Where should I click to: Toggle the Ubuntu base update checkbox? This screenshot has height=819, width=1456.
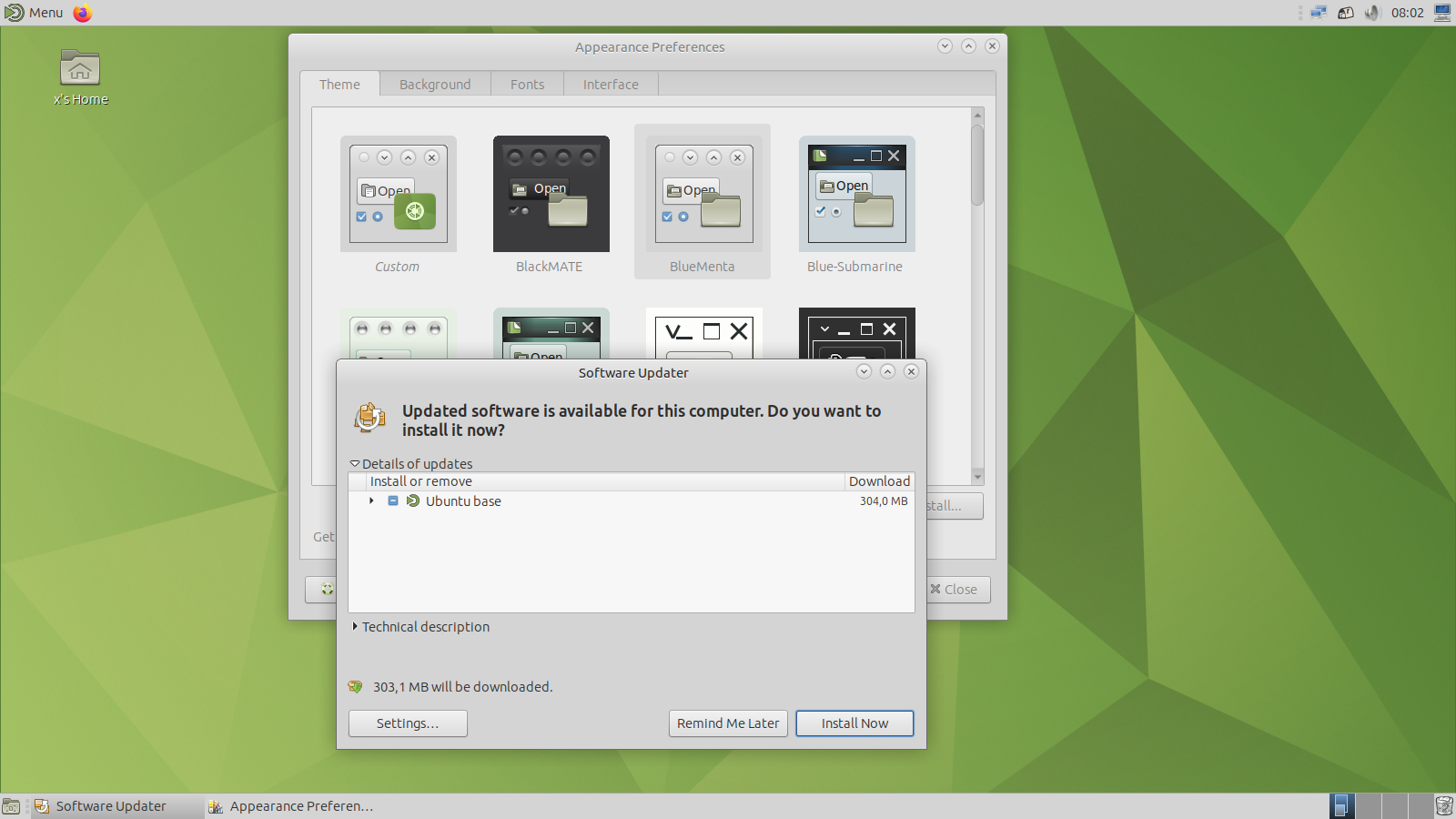pos(392,500)
